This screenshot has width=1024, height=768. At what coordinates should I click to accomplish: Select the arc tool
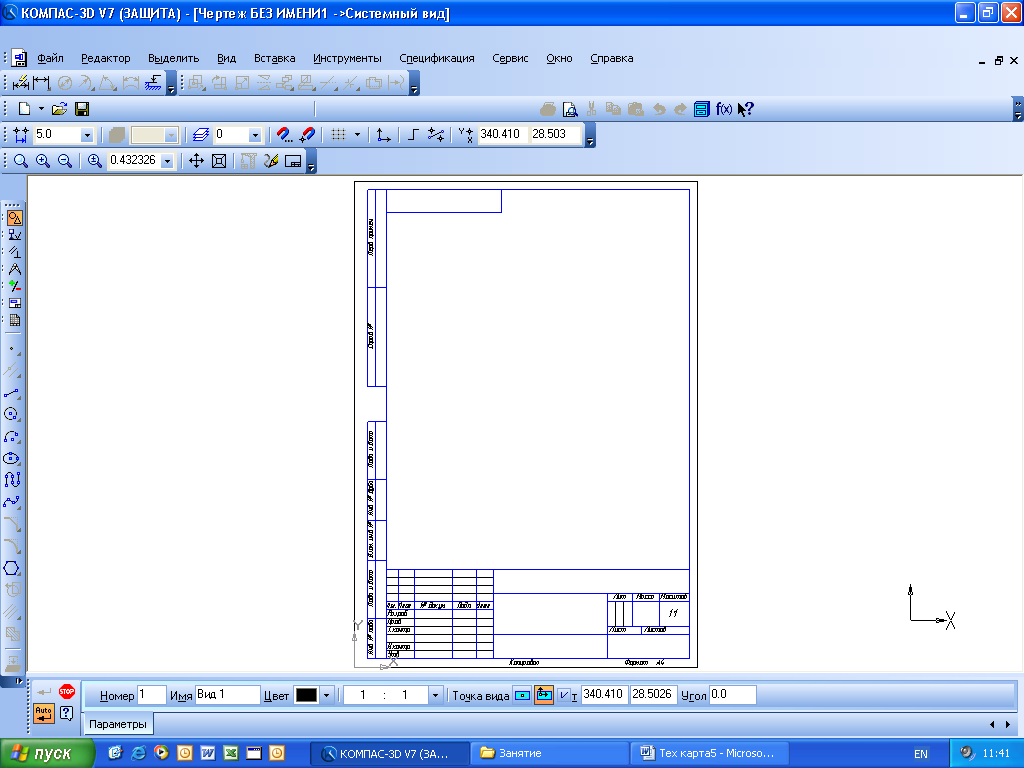pos(12,436)
